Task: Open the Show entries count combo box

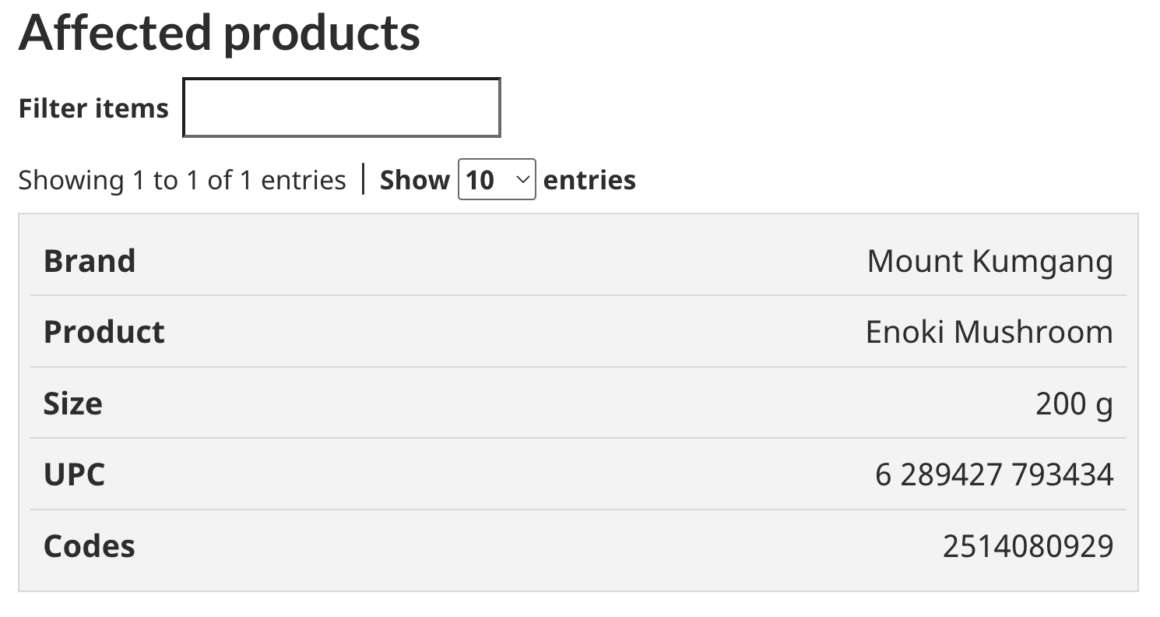Action: (496, 180)
